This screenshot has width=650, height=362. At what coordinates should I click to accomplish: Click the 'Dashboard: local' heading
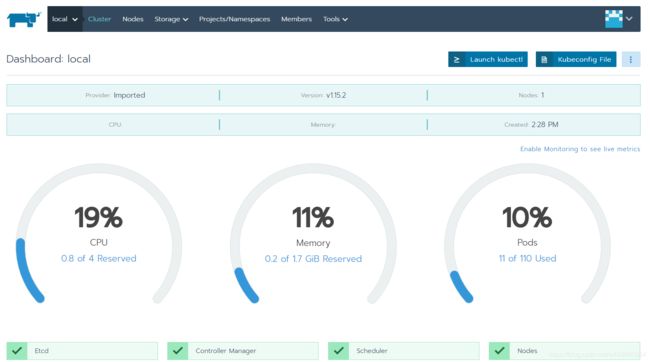[49, 59]
